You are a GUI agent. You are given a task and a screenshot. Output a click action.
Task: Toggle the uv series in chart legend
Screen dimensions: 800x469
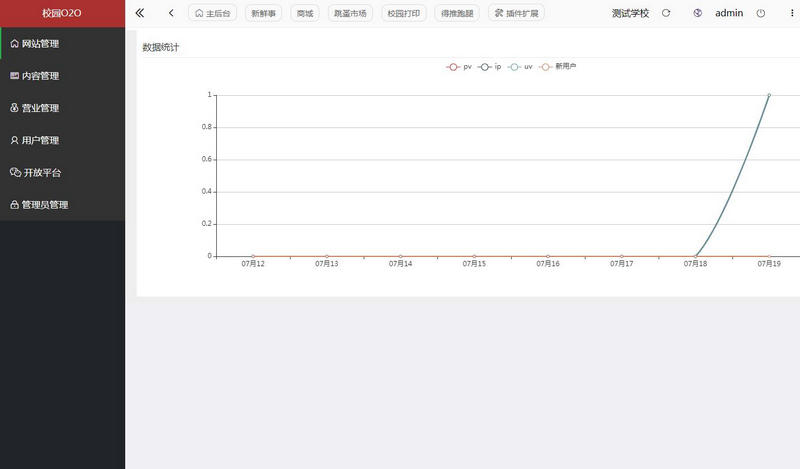tap(520, 67)
